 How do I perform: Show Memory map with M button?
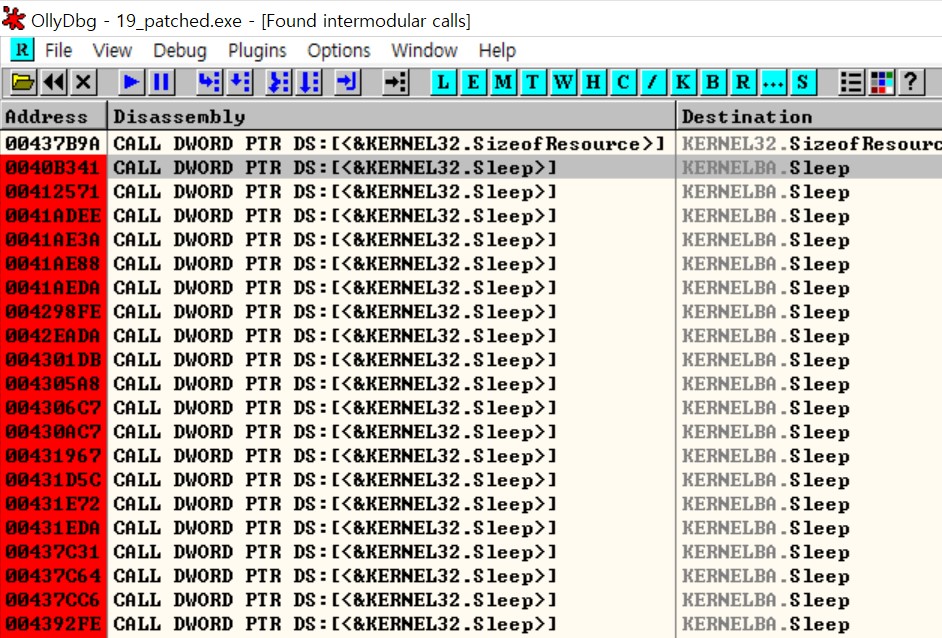(x=503, y=82)
